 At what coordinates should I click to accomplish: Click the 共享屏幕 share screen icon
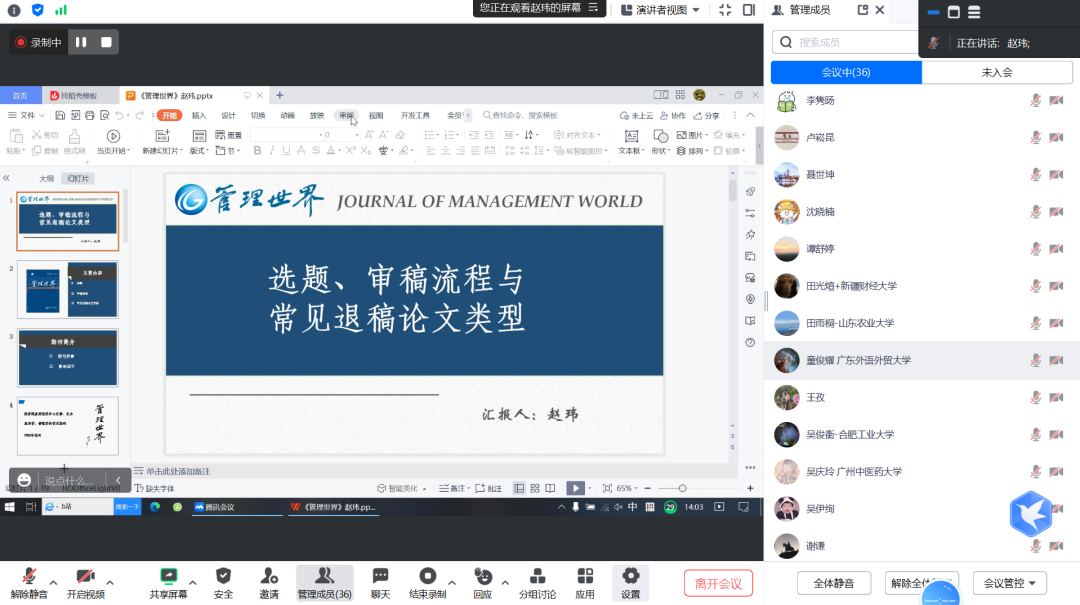coord(168,577)
